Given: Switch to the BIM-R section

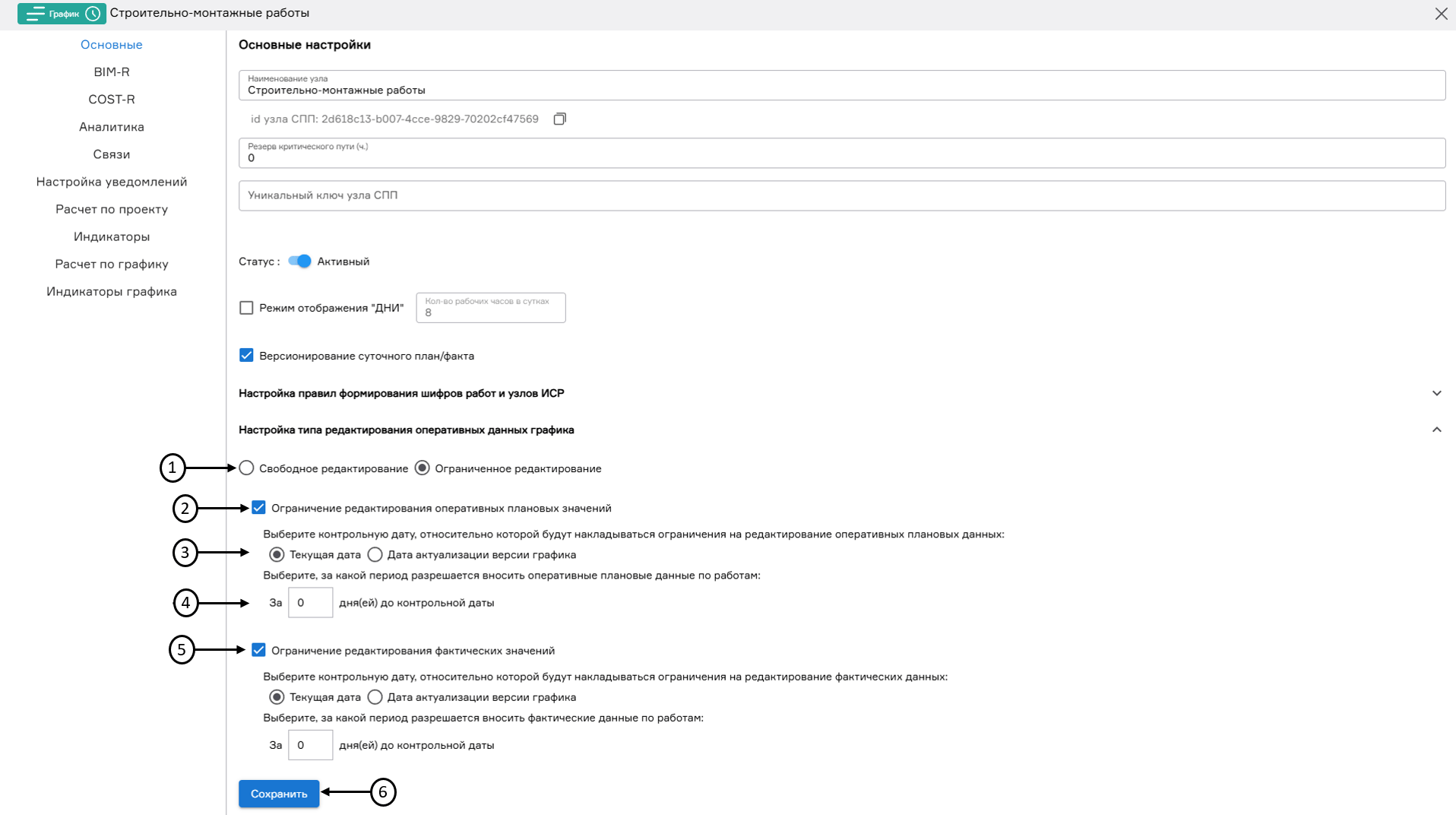Looking at the screenshot, I should coord(111,71).
